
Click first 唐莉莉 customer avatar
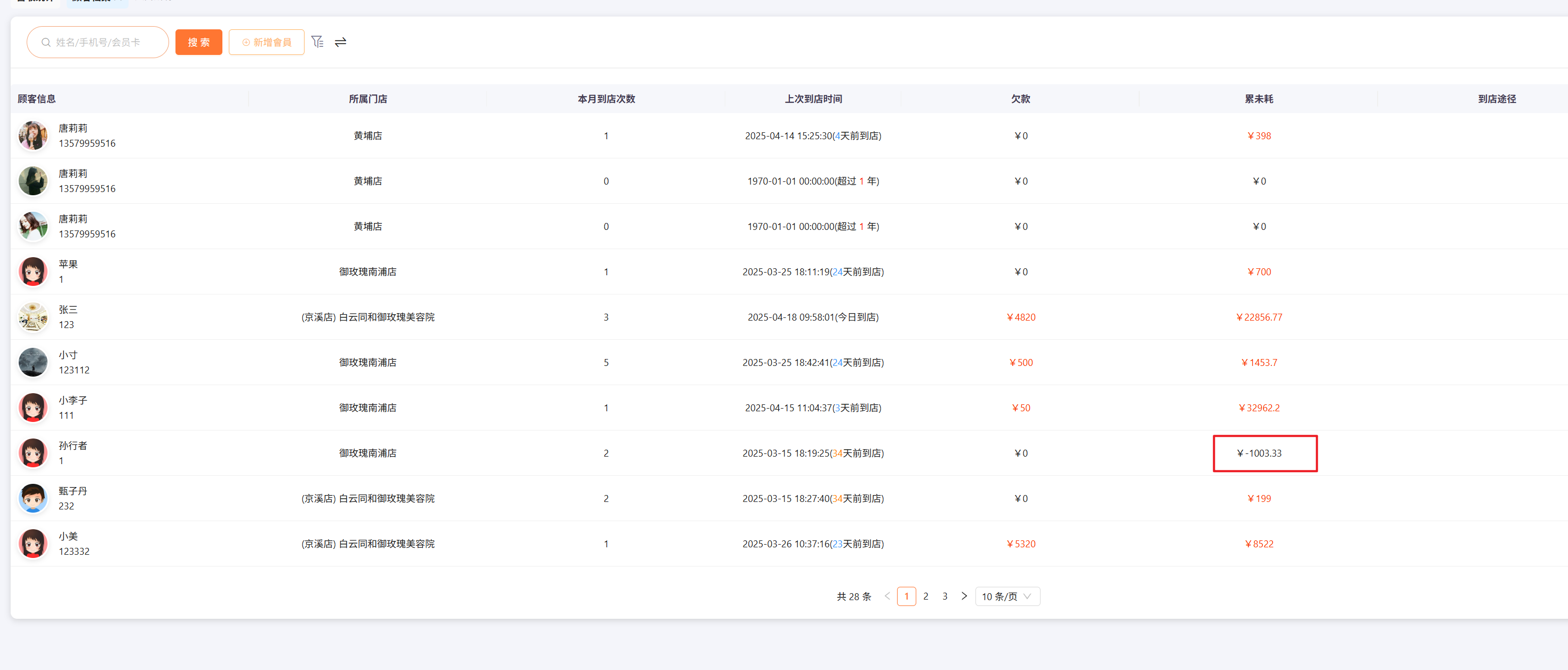click(x=33, y=135)
